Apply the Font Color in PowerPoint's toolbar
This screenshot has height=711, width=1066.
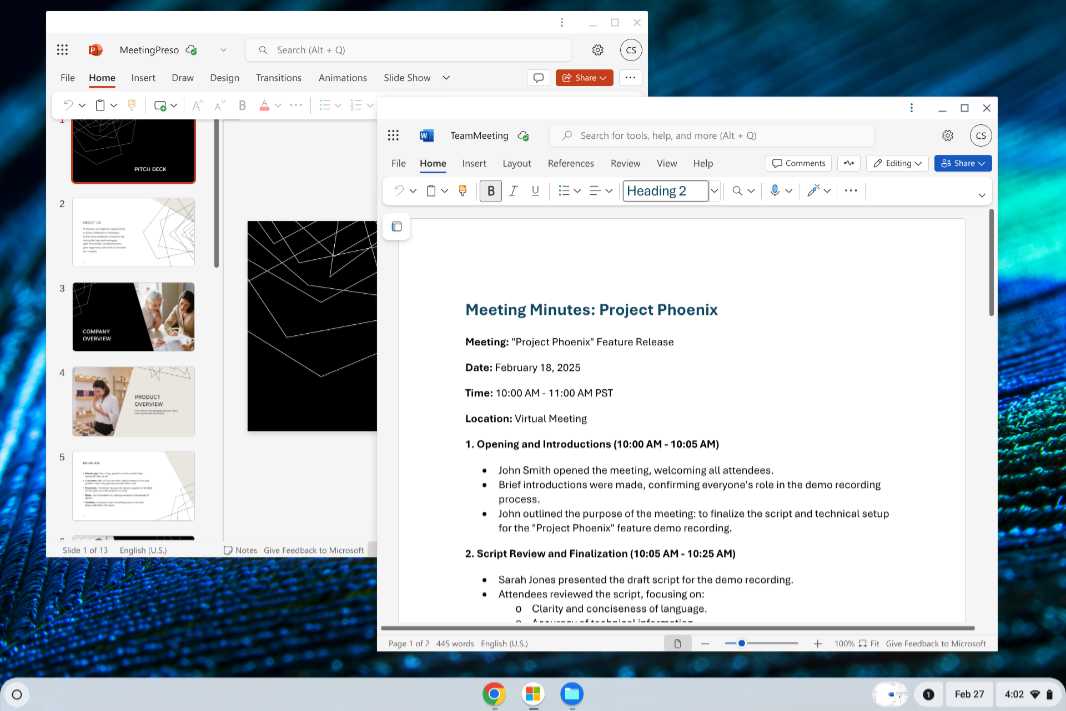tap(264, 104)
